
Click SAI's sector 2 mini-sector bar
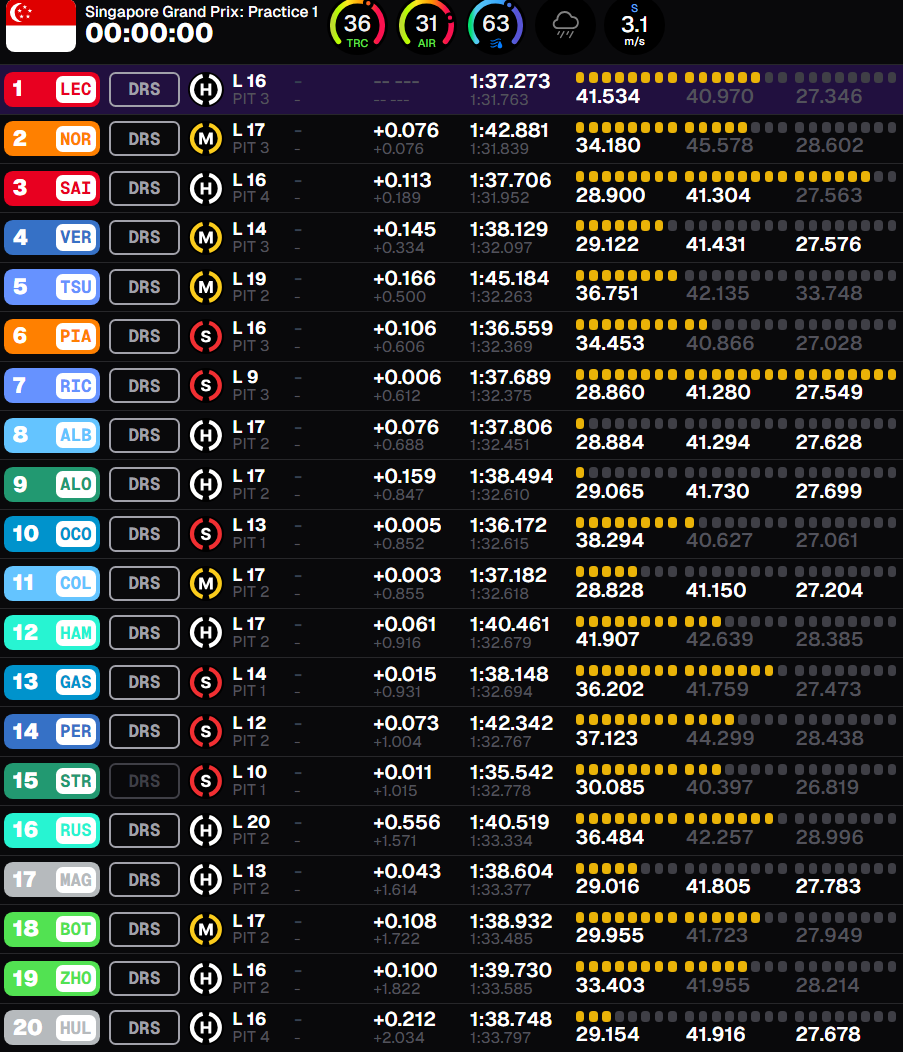[736, 176]
